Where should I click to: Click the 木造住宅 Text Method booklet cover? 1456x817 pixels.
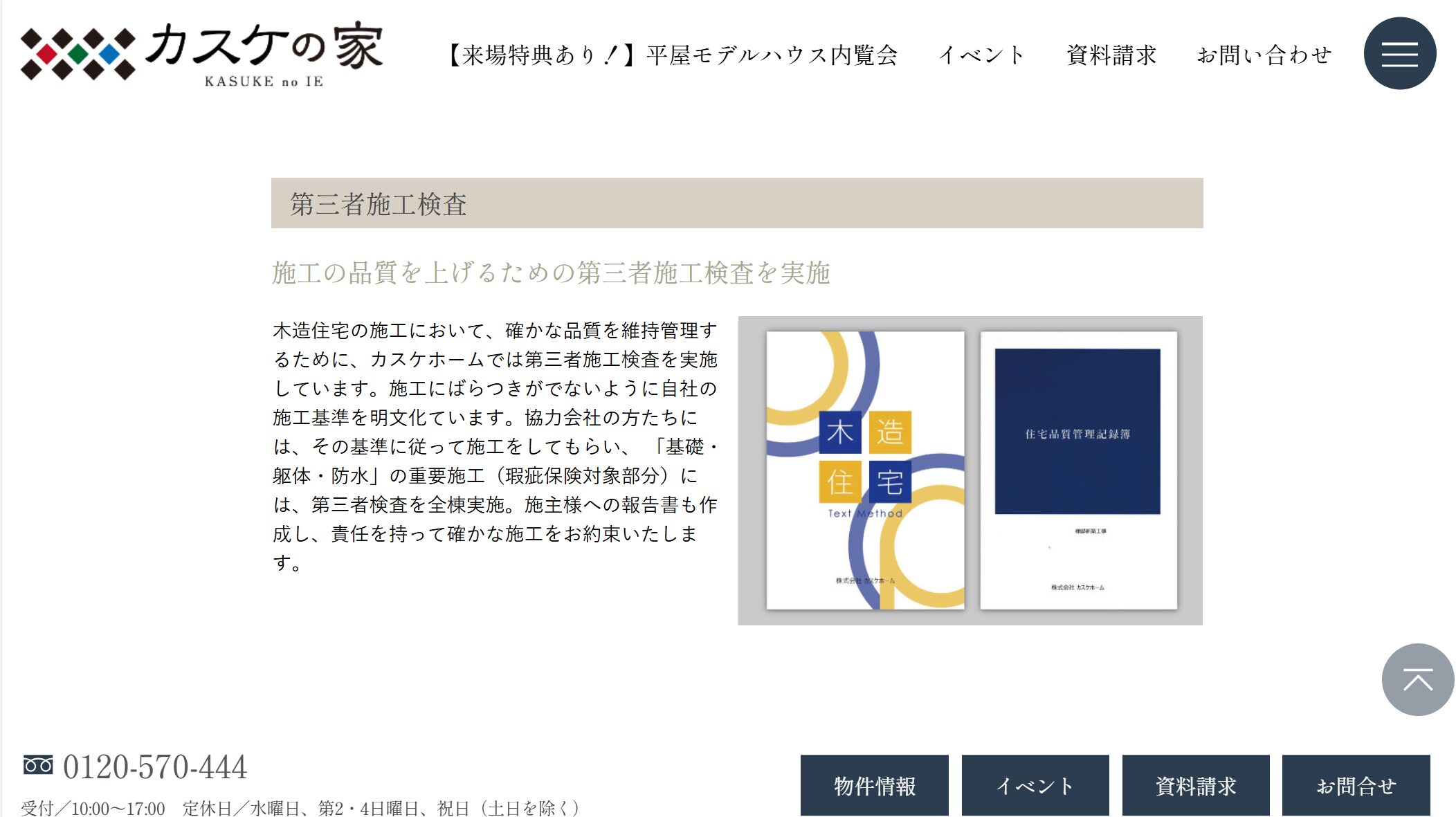[865, 470]
